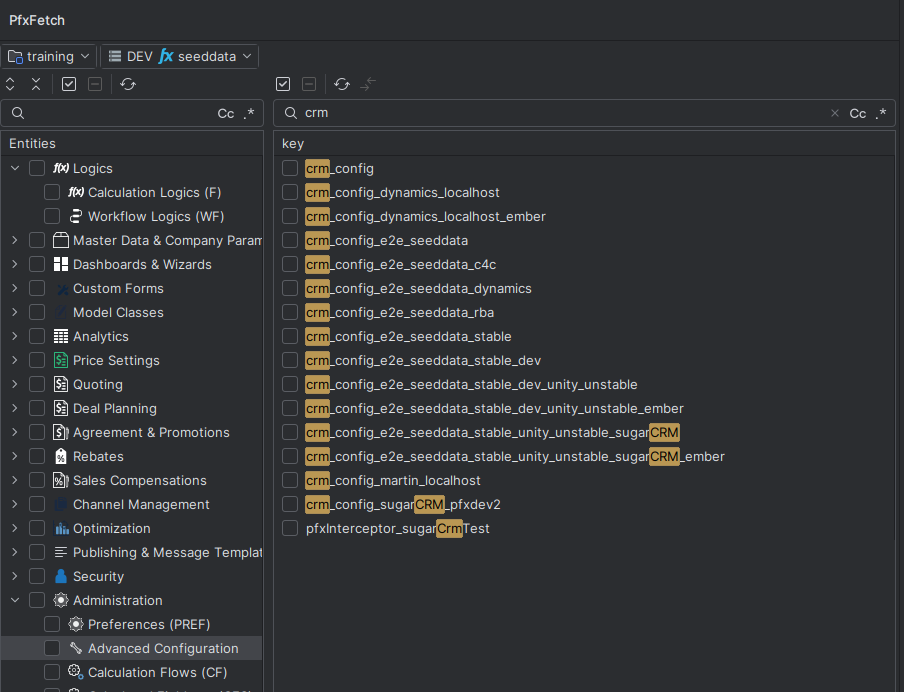904x692 pixels.
Task: Select Preferences (PREF) in the tree
Action: [149, 624]
